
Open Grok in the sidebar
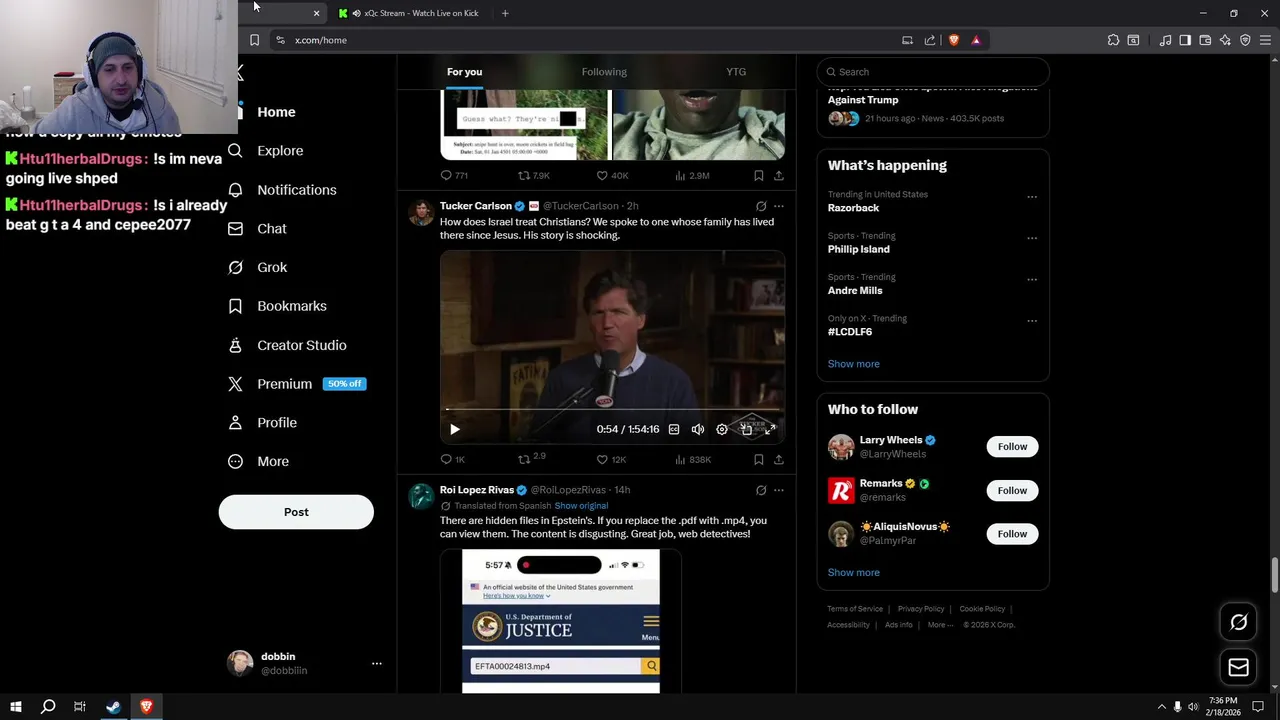258,268
